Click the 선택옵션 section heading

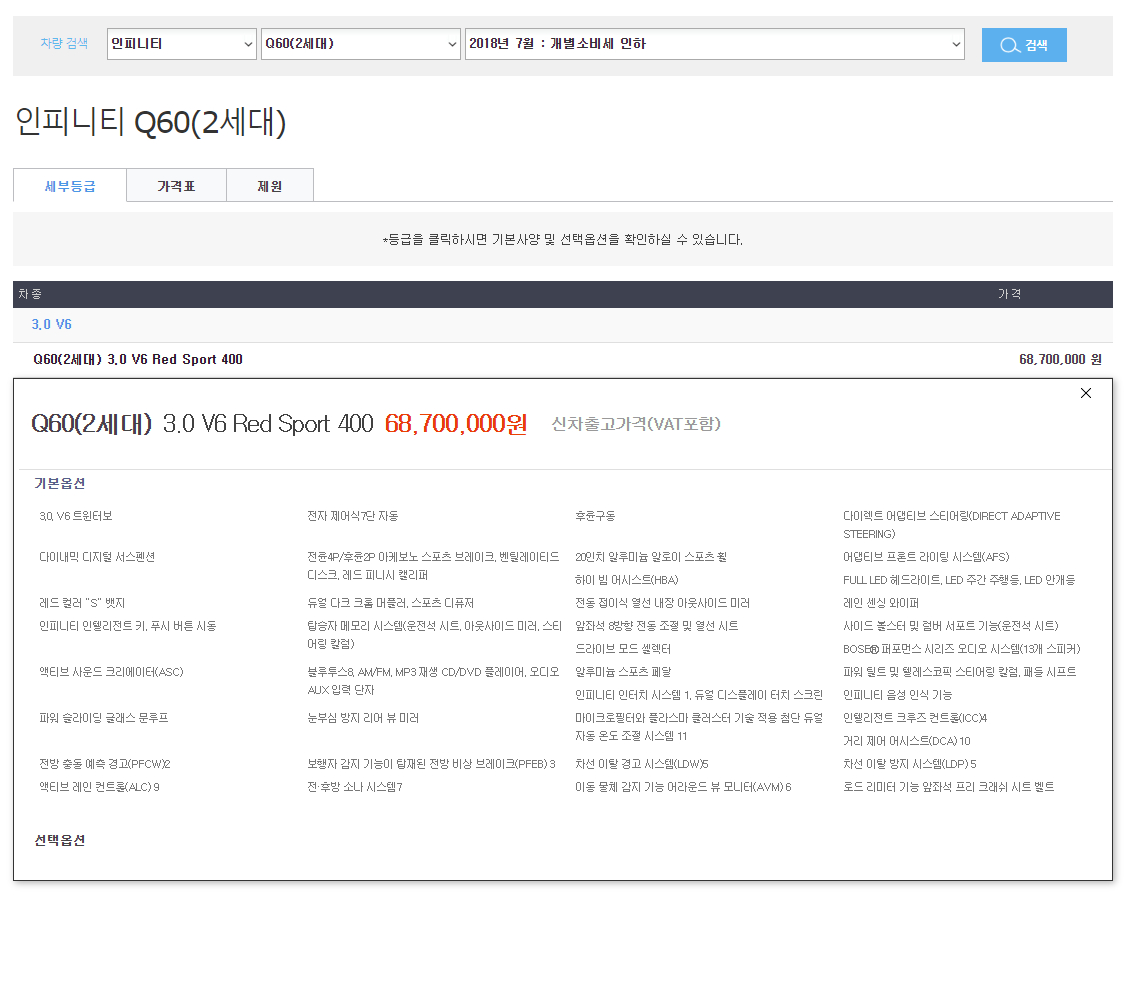(x=60, y=840)
